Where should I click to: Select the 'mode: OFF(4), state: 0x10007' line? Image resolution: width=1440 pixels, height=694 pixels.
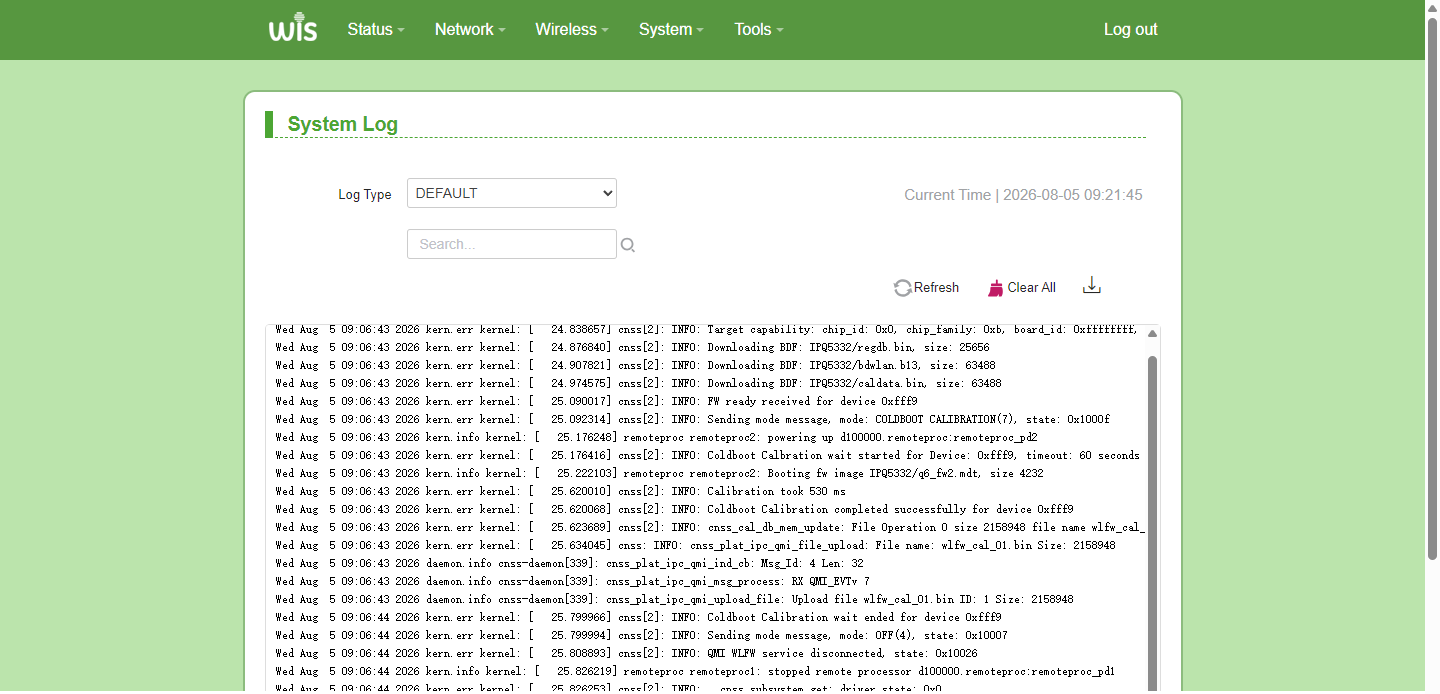(641, 635)
